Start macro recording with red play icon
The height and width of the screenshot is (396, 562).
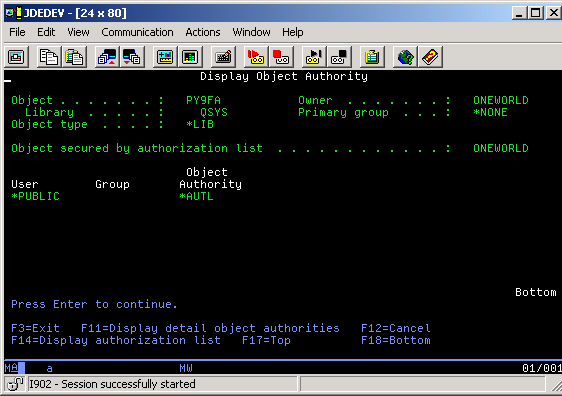coord(256,57)
